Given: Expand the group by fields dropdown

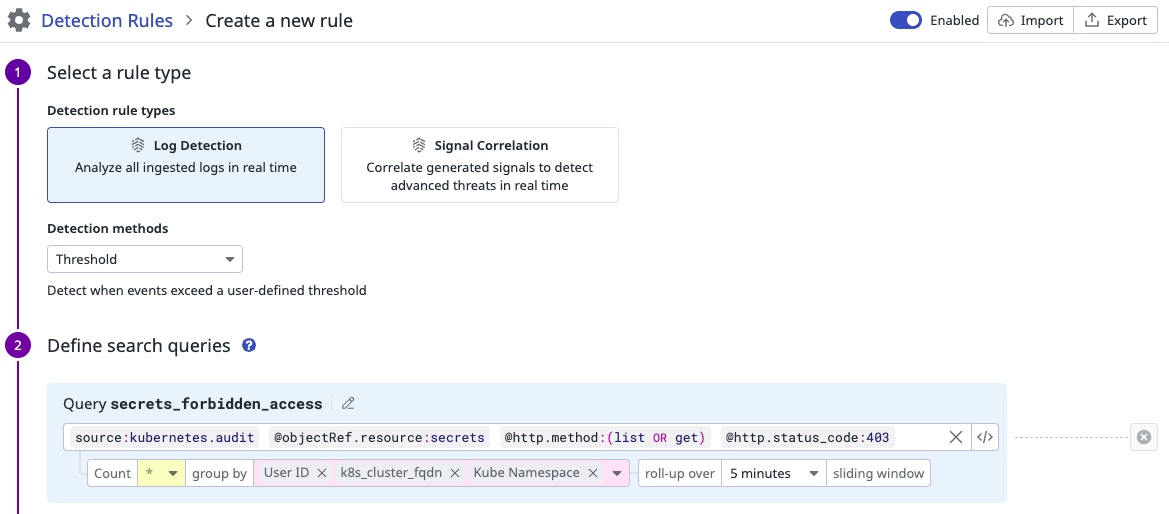Looking at the screenshot, I should [615, 473].
